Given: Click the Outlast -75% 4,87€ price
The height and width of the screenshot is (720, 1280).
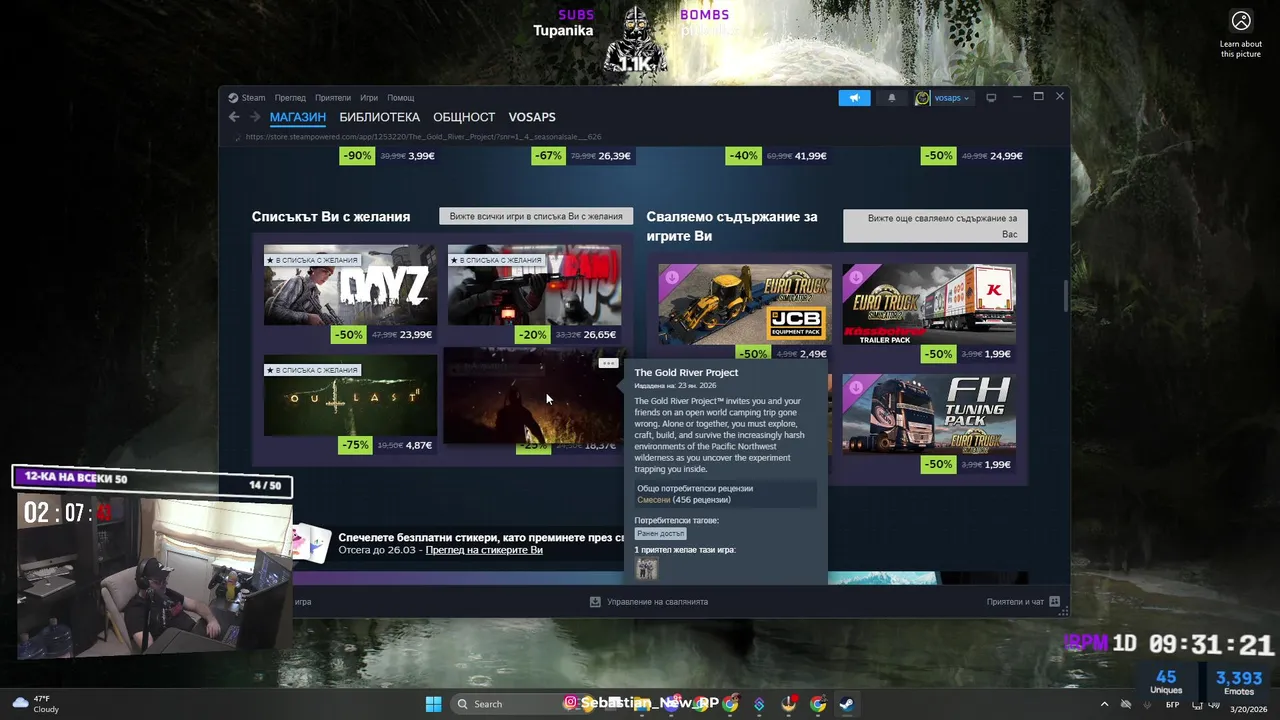Looking at the screenshot, I should 387,445.
